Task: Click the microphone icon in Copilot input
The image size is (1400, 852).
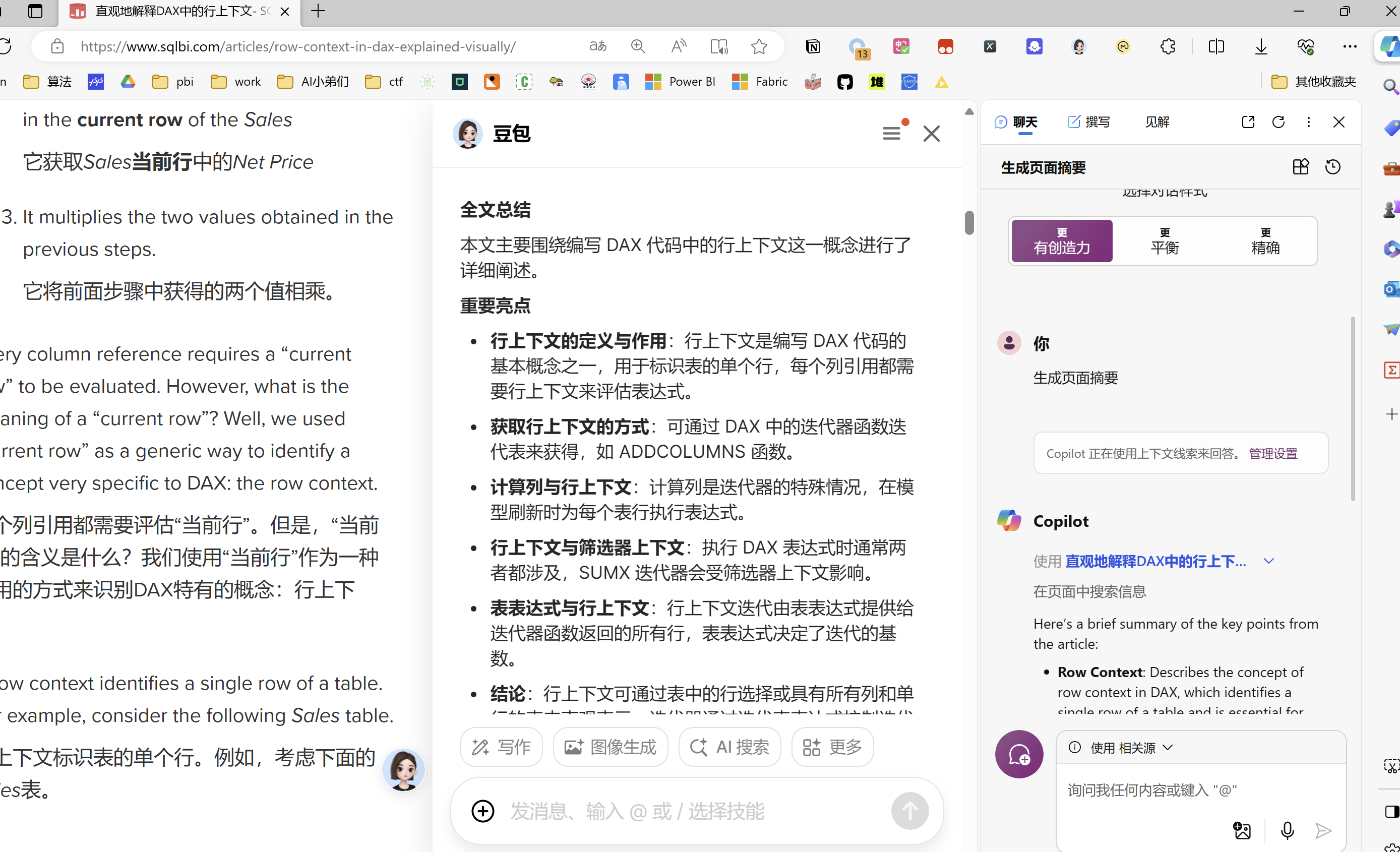Action: pos(1287,831)
